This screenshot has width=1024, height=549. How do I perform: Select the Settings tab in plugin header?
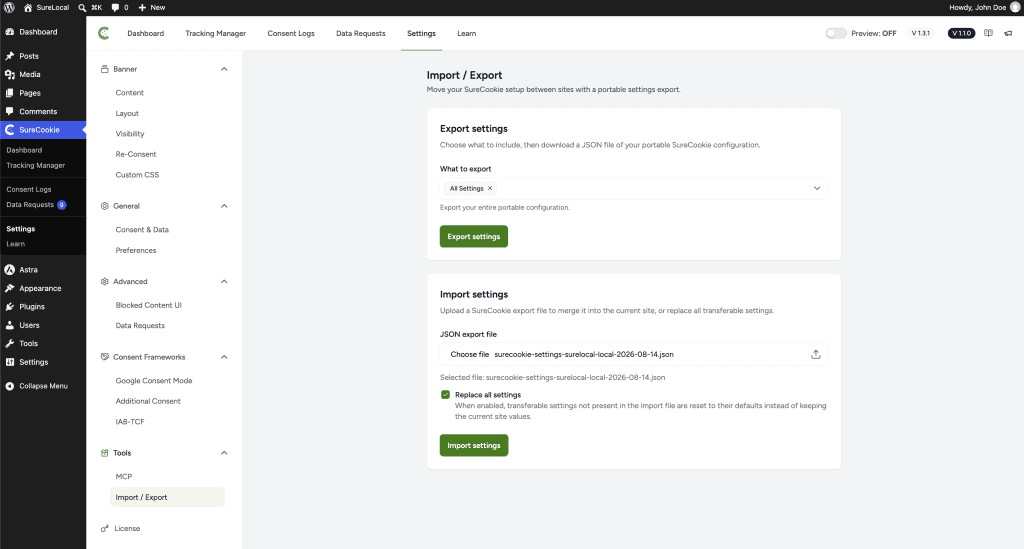tap(421, 33)
